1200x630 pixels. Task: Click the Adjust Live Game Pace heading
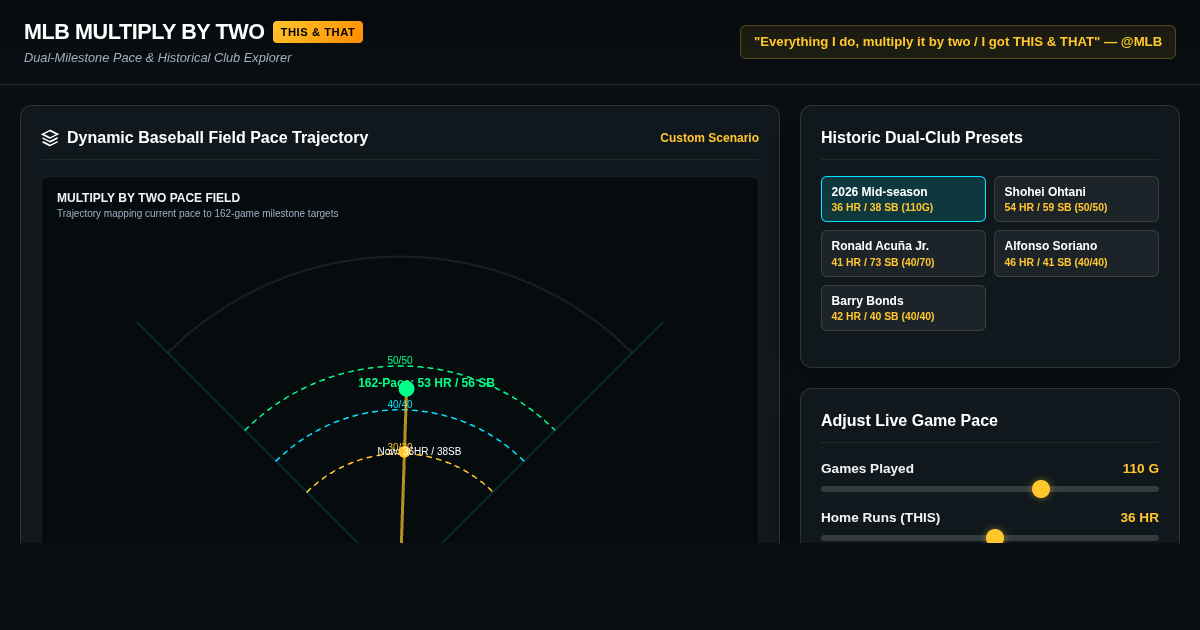pyautogui.click(x=909, y=421)
